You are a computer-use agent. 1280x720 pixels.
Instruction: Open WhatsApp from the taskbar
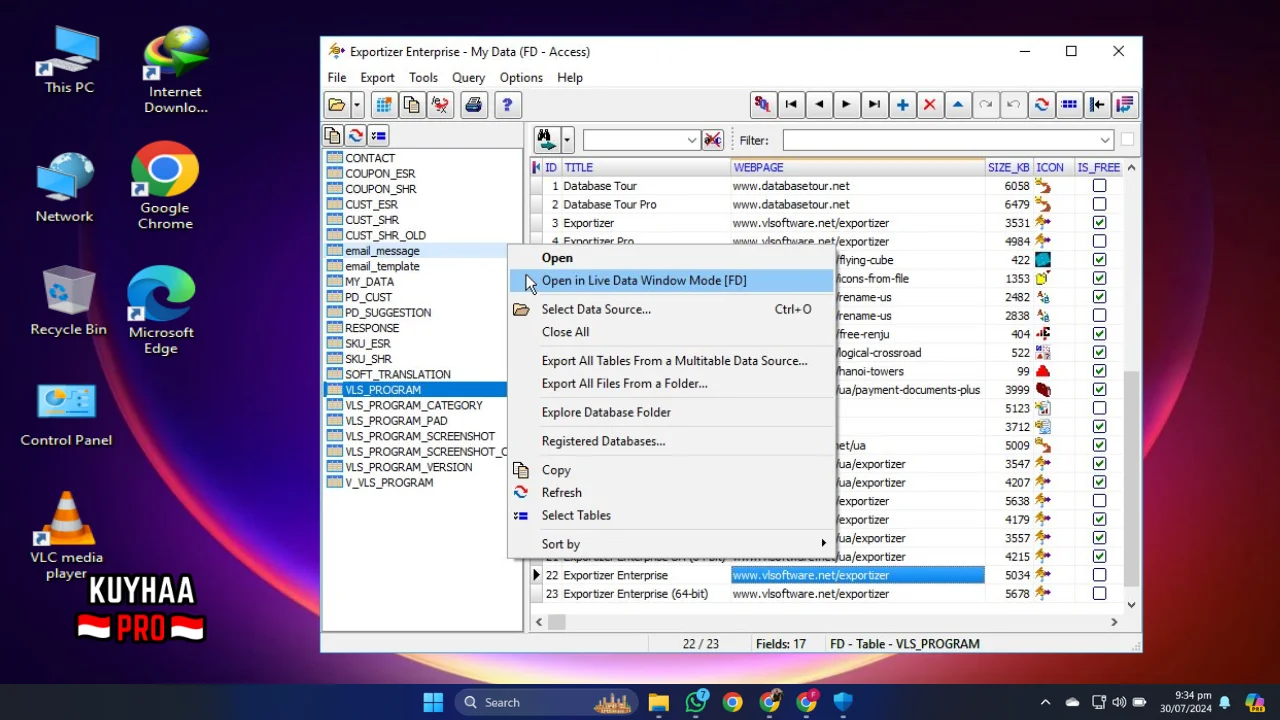(697, 703)
